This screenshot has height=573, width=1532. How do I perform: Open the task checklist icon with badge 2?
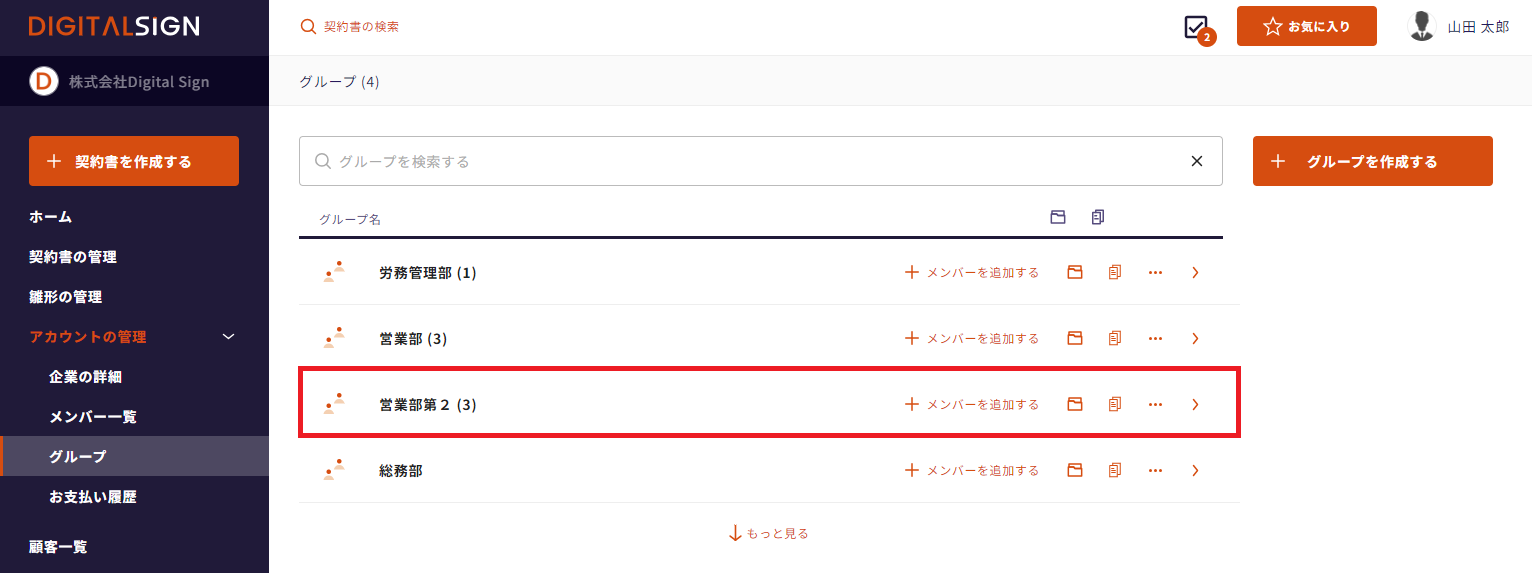pos(1198,28)
